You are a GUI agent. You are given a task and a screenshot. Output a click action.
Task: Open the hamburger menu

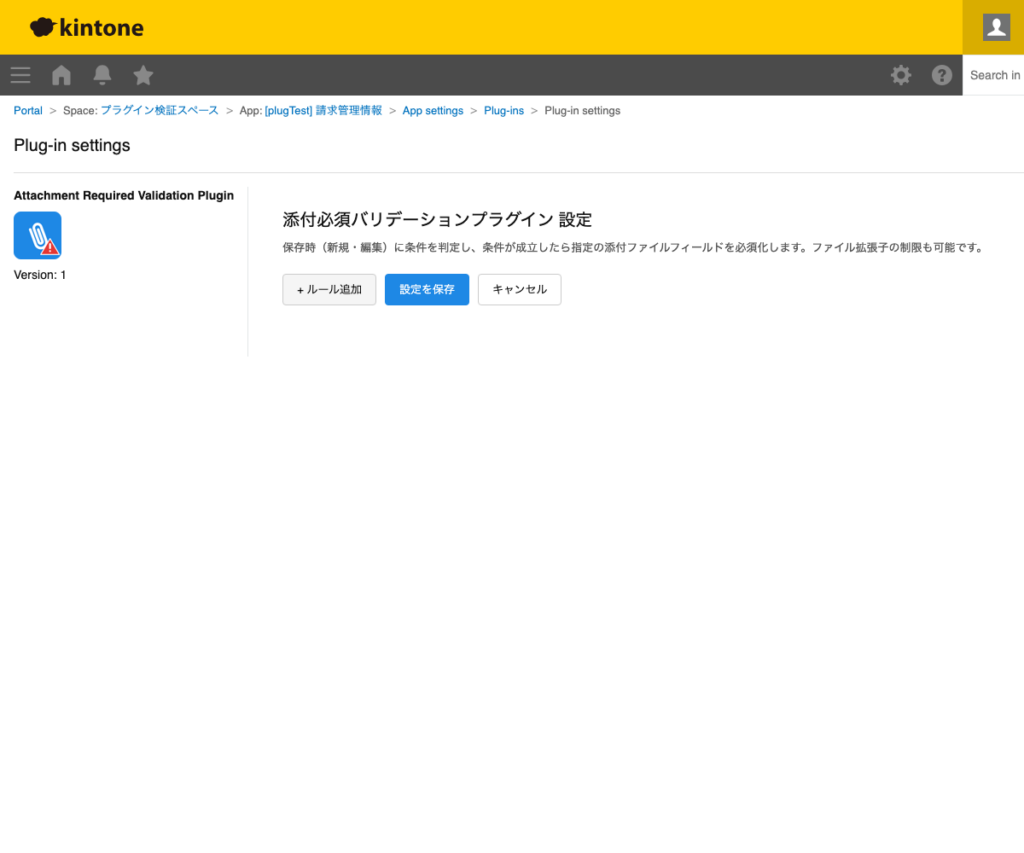click(x=20, y=75)
